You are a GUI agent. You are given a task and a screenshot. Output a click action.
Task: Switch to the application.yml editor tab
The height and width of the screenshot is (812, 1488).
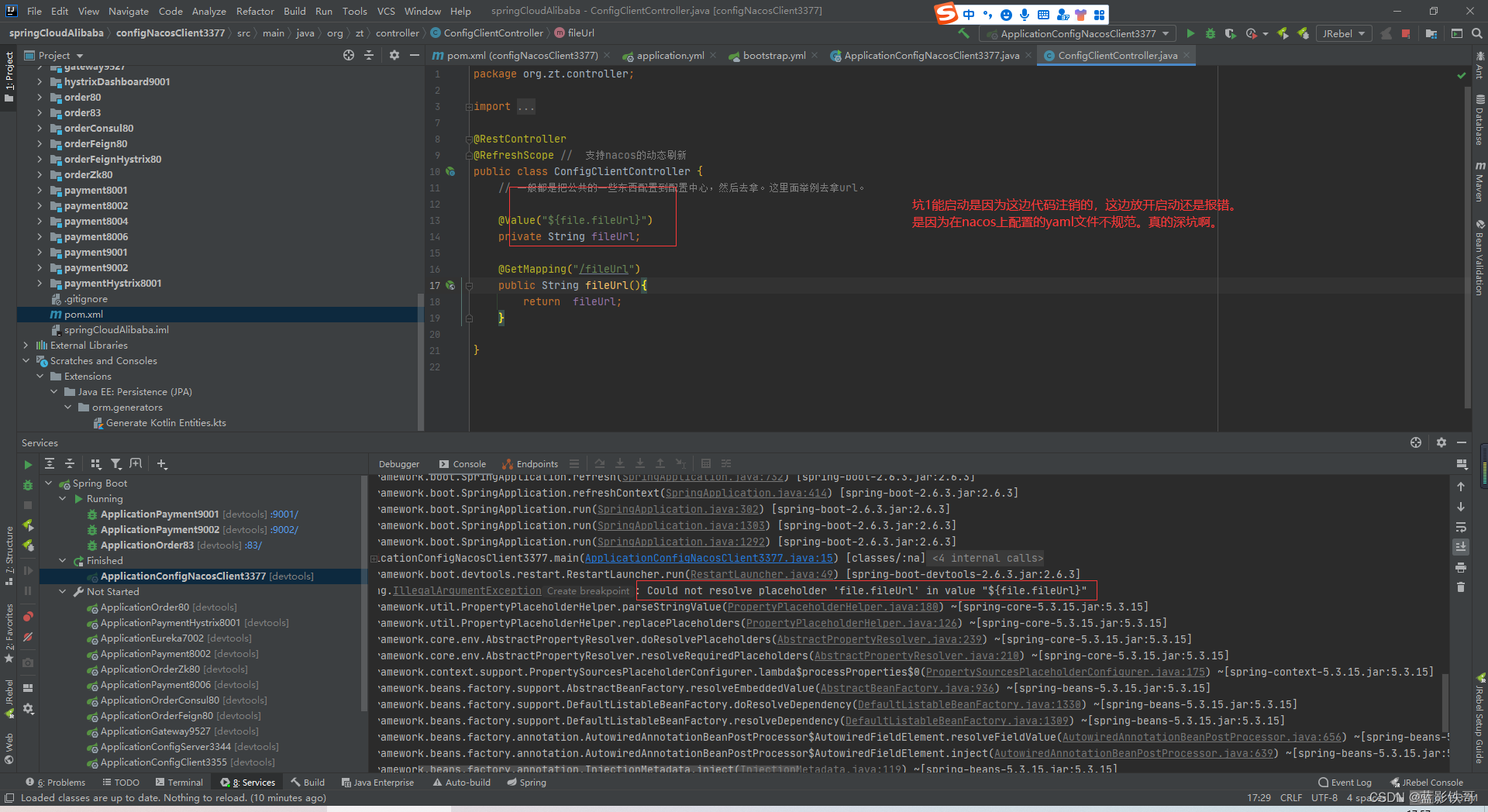(670, 55)
